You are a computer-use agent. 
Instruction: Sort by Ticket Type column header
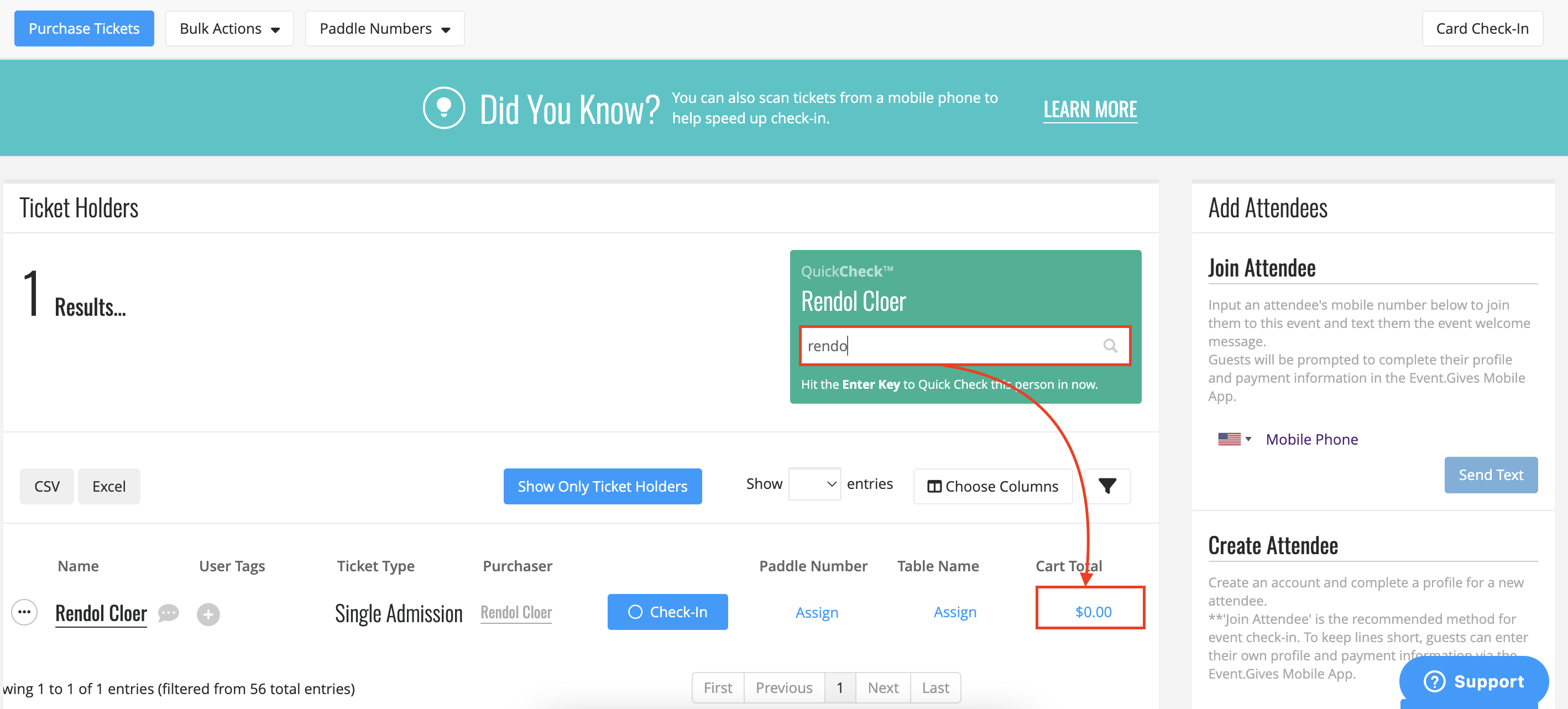375,566
